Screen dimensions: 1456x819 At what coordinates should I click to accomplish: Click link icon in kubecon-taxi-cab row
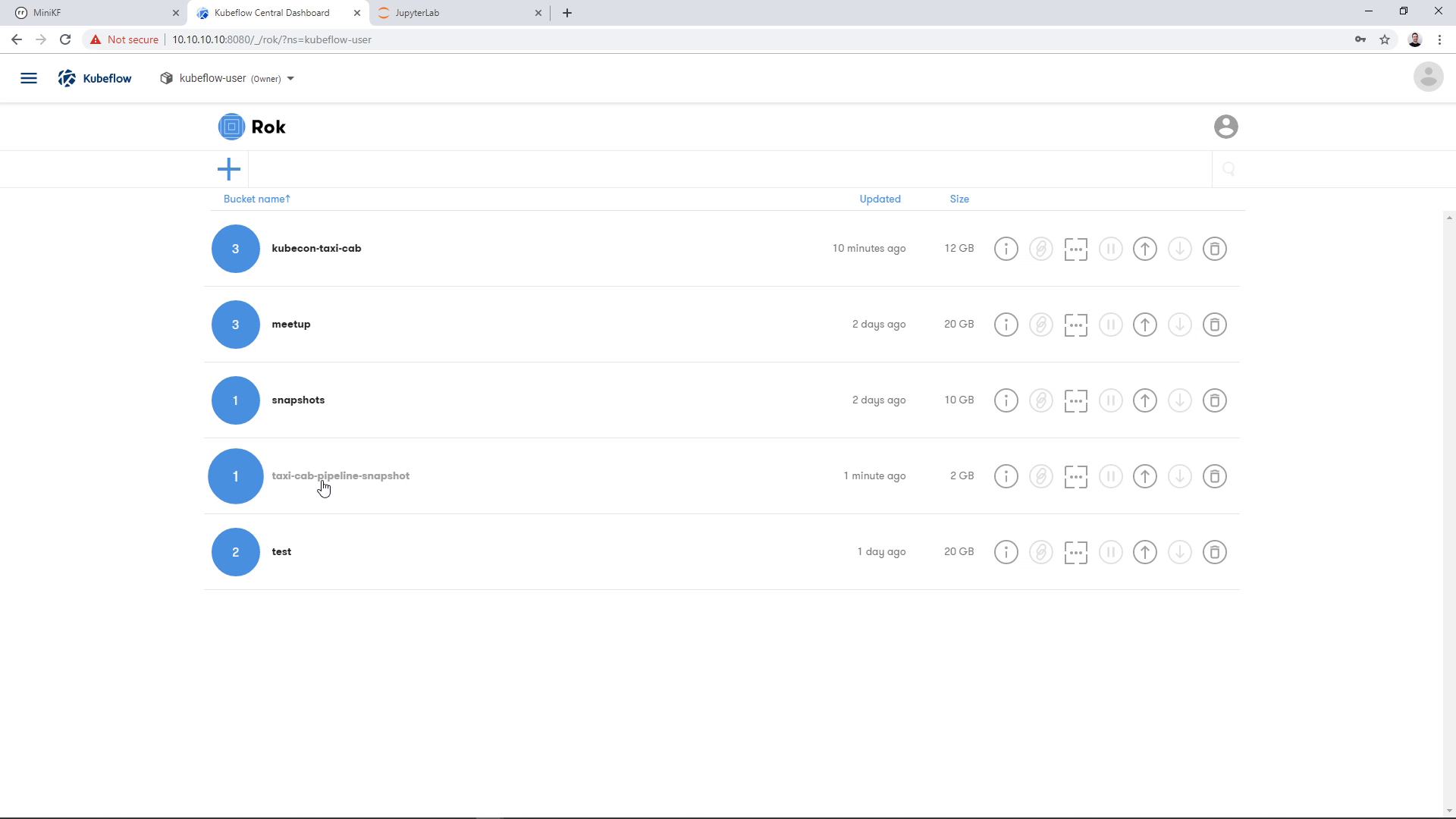(x=1040, y=249)
